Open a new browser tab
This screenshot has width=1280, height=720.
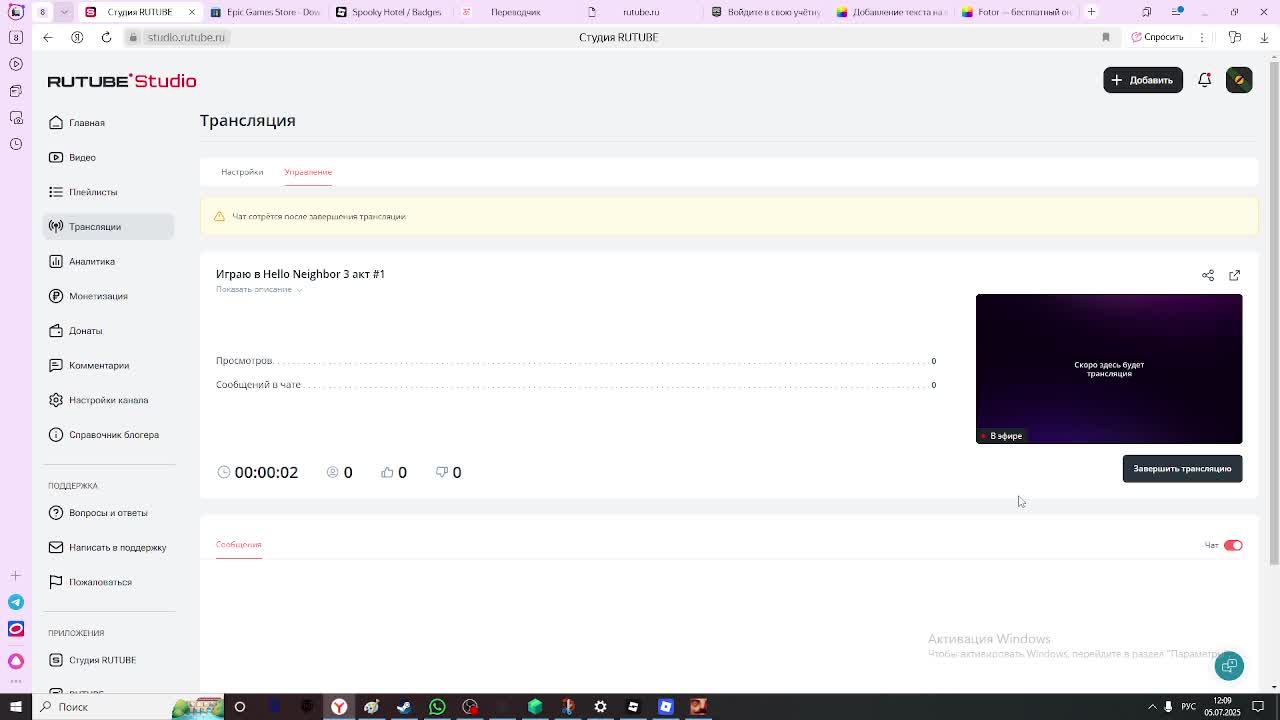1091,12
